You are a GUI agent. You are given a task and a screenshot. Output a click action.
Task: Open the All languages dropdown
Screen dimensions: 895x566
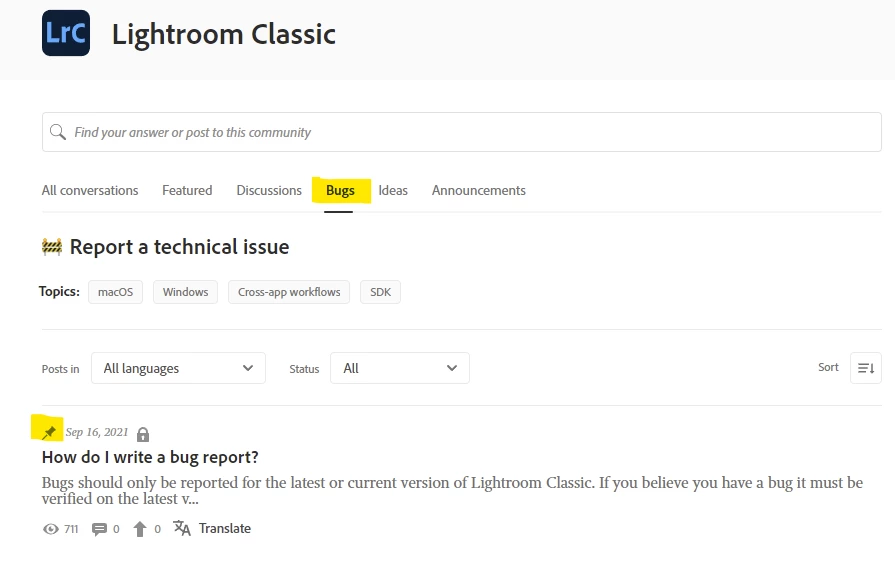click(x=178, y=368)
